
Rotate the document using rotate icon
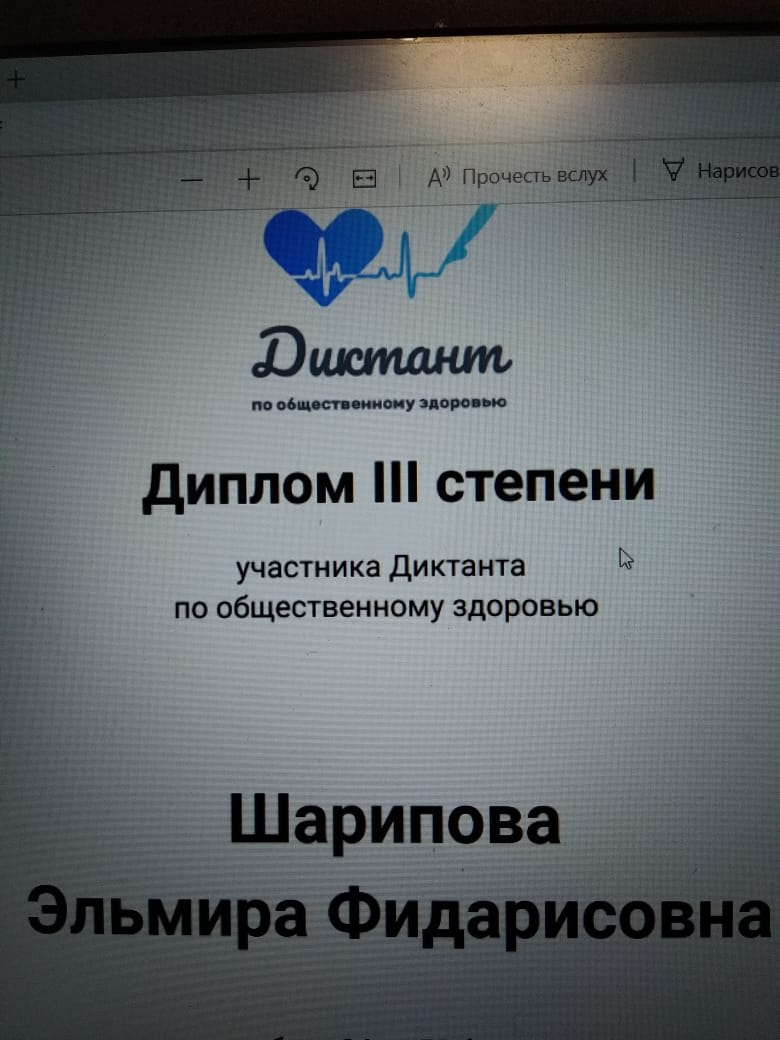[308, 178]
